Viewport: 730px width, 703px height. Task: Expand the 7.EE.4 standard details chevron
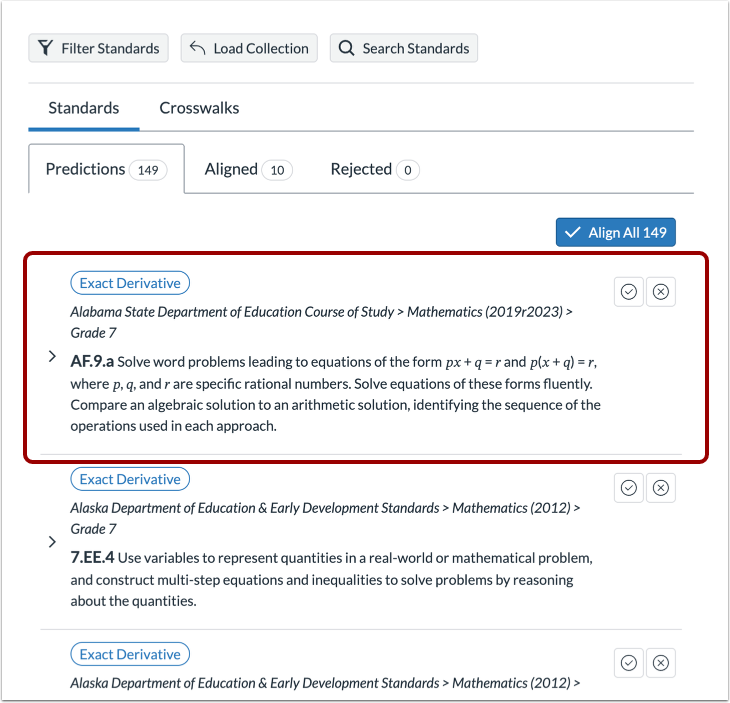[52, 542]
